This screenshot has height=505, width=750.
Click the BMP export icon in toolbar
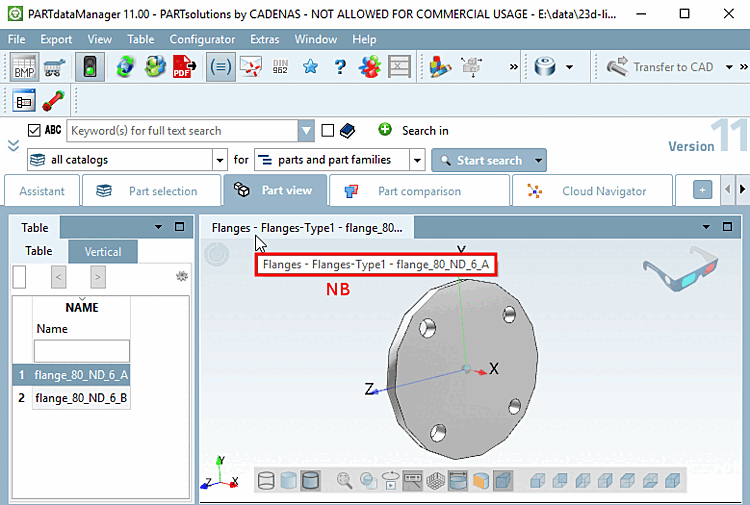pos(24,67)
